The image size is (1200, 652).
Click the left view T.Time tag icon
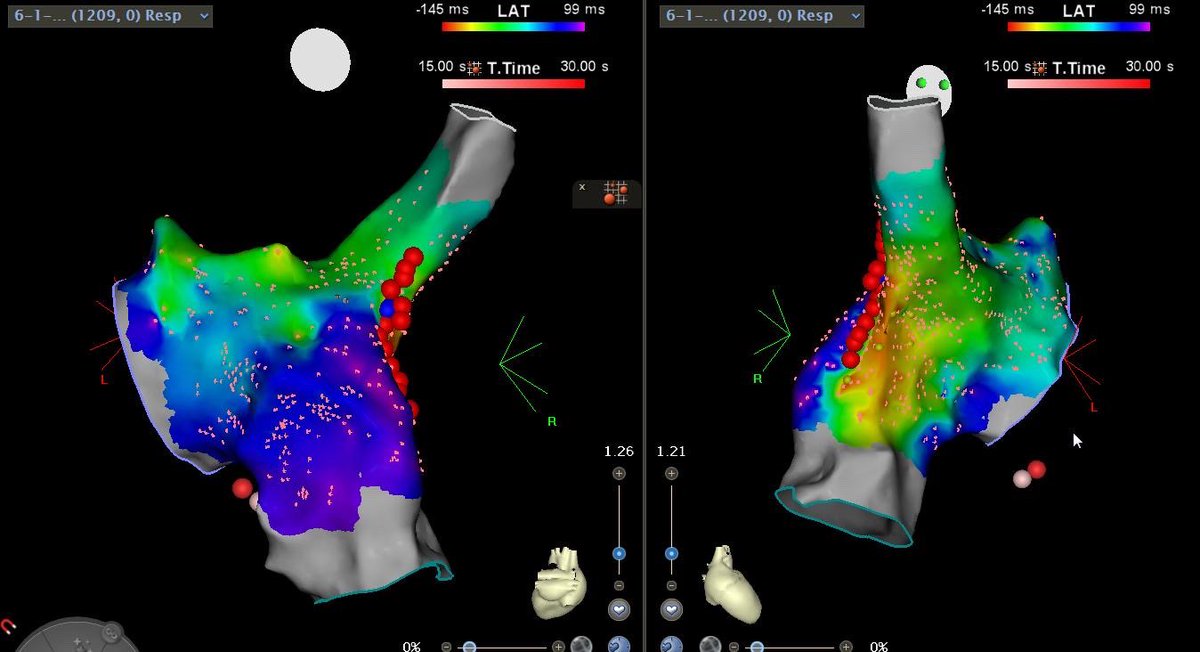tap(476, 67)
